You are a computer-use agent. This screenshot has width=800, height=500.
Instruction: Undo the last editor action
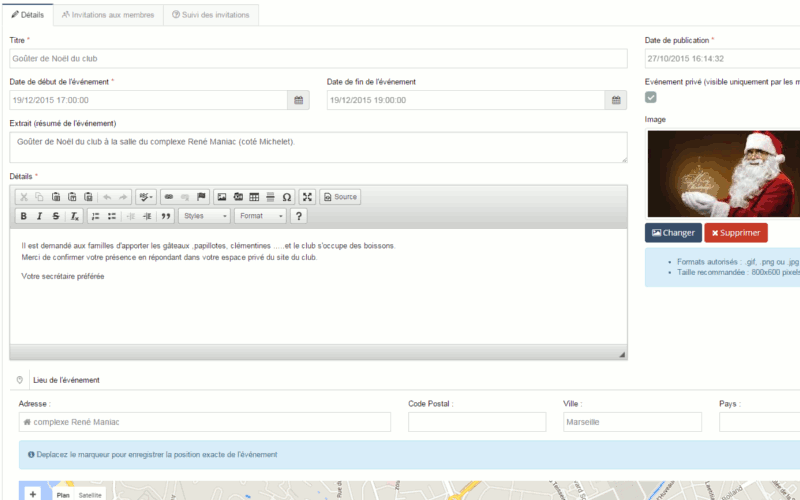click(x=107, y=197)
